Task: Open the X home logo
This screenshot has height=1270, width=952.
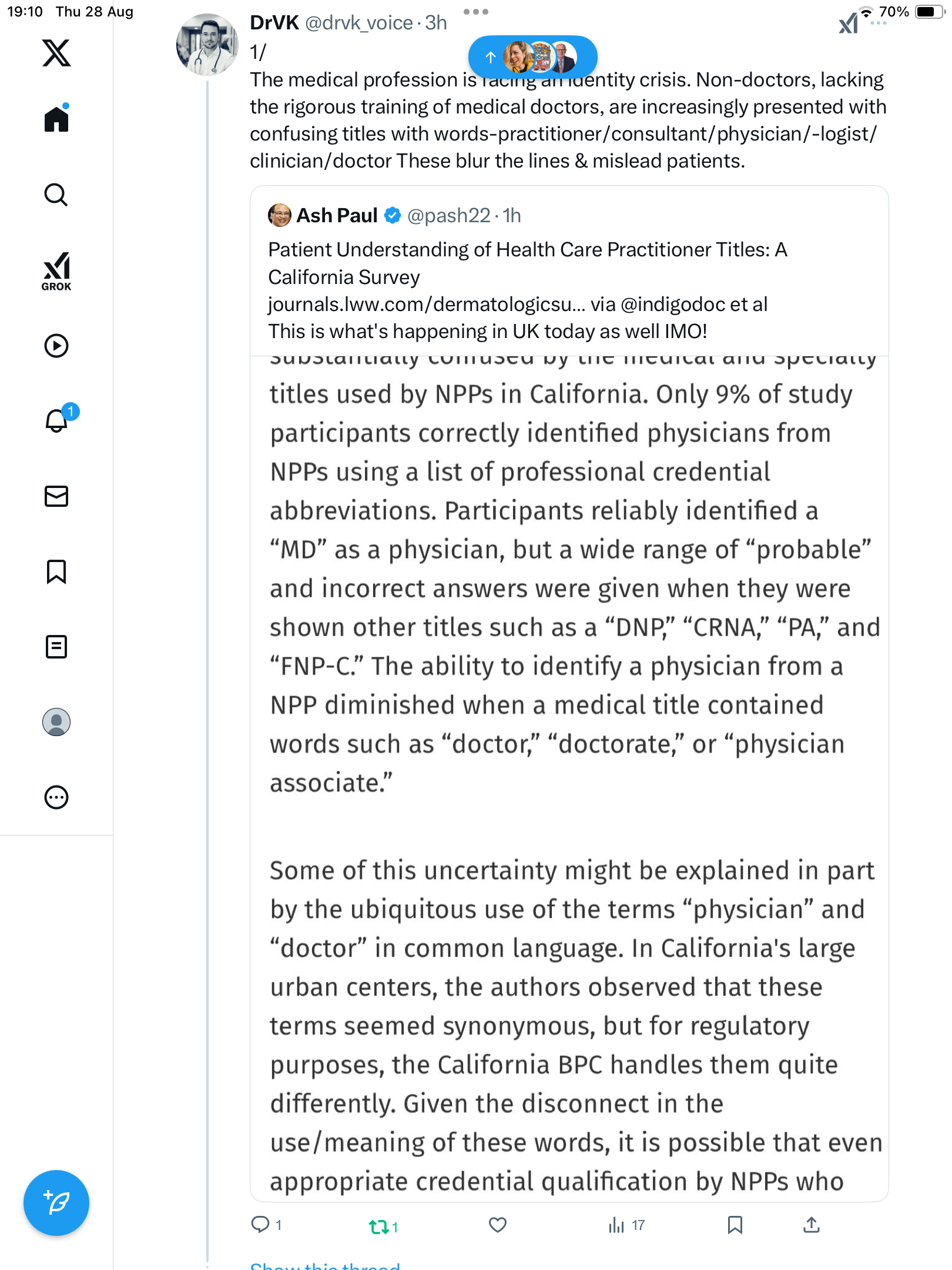Action: click(56, 53)
